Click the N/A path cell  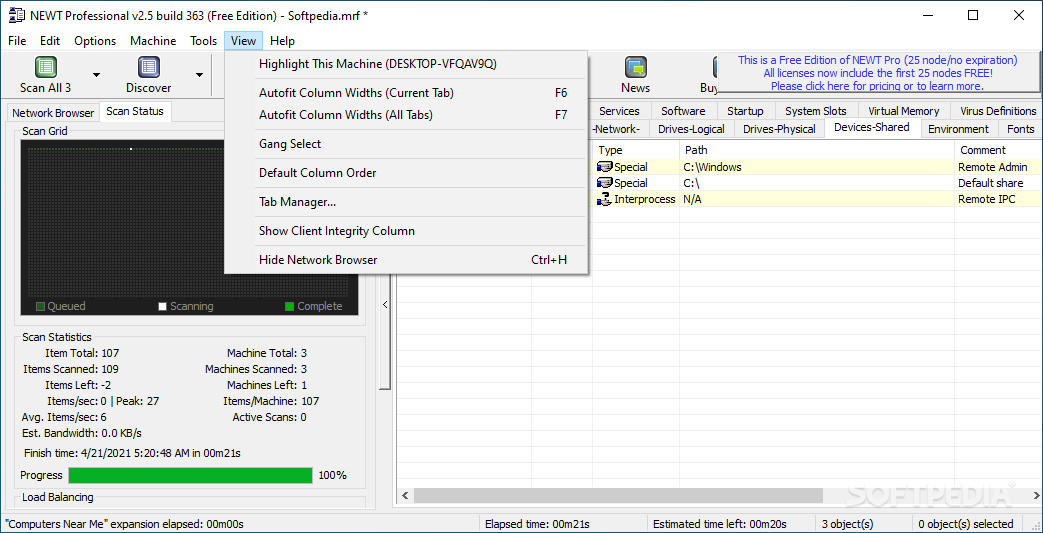tap(817, 199)
